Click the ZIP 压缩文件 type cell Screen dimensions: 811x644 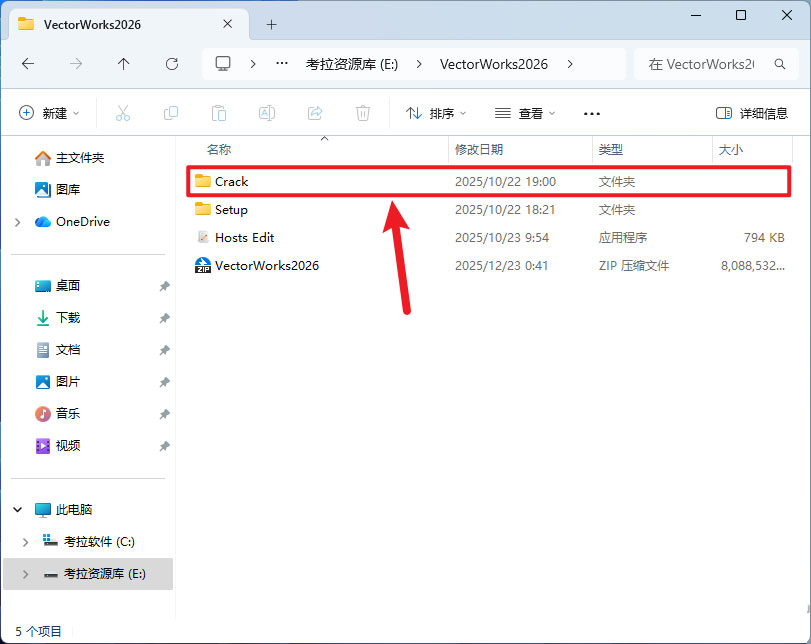[x=634, y=265]
